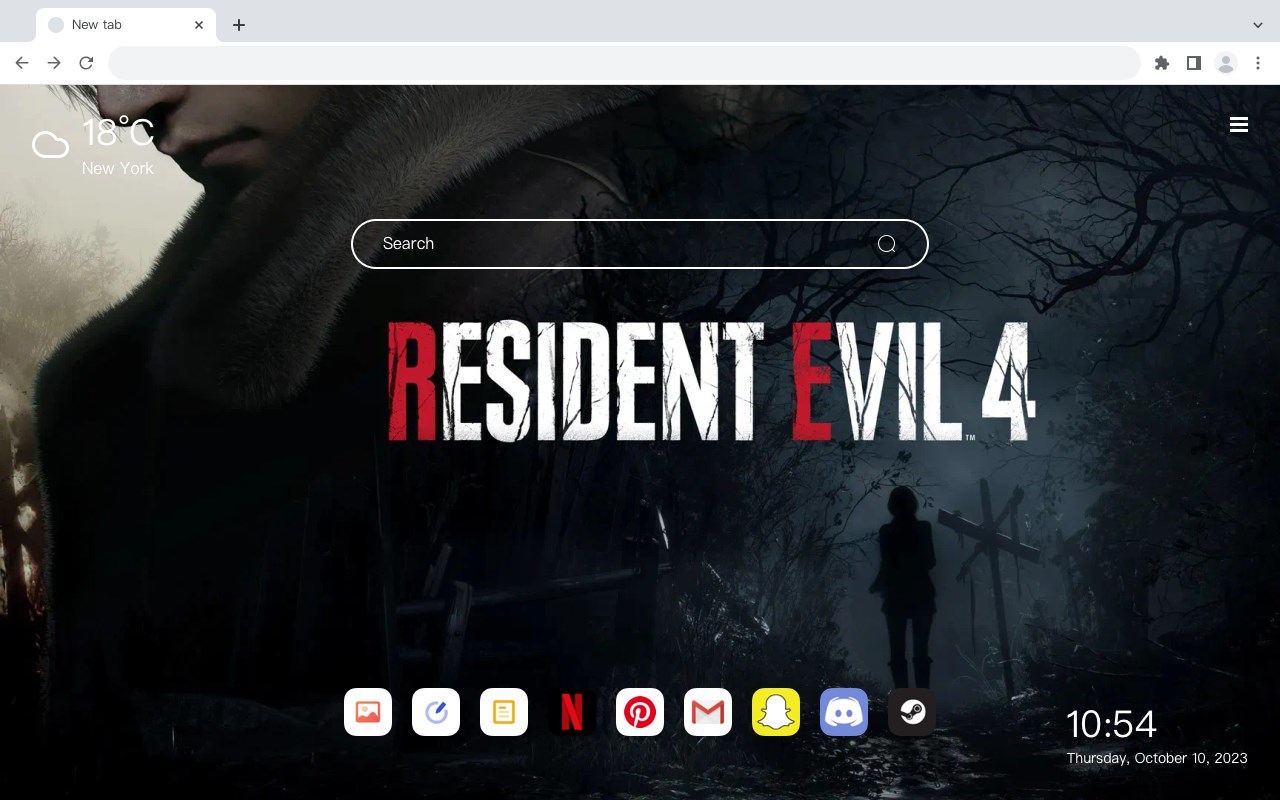Launch the Pinterest shortcut
This screenshot has width=1280, height=800.
coord(640,712)
